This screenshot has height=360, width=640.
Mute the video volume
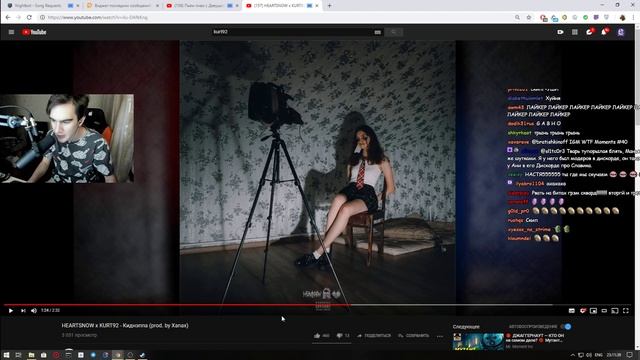[34, 311]
